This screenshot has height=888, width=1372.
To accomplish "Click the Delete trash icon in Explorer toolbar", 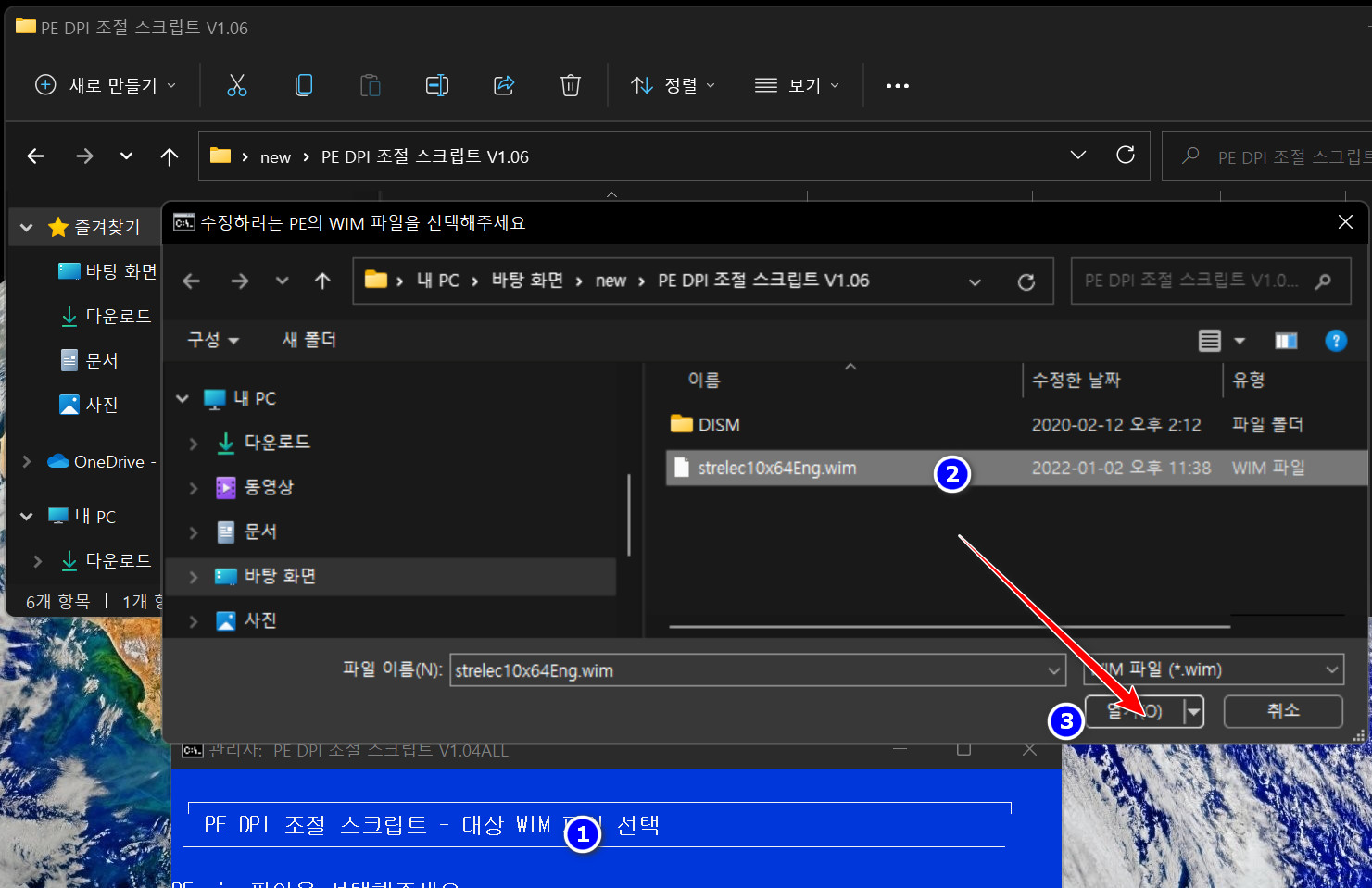I will pos(571,85).
